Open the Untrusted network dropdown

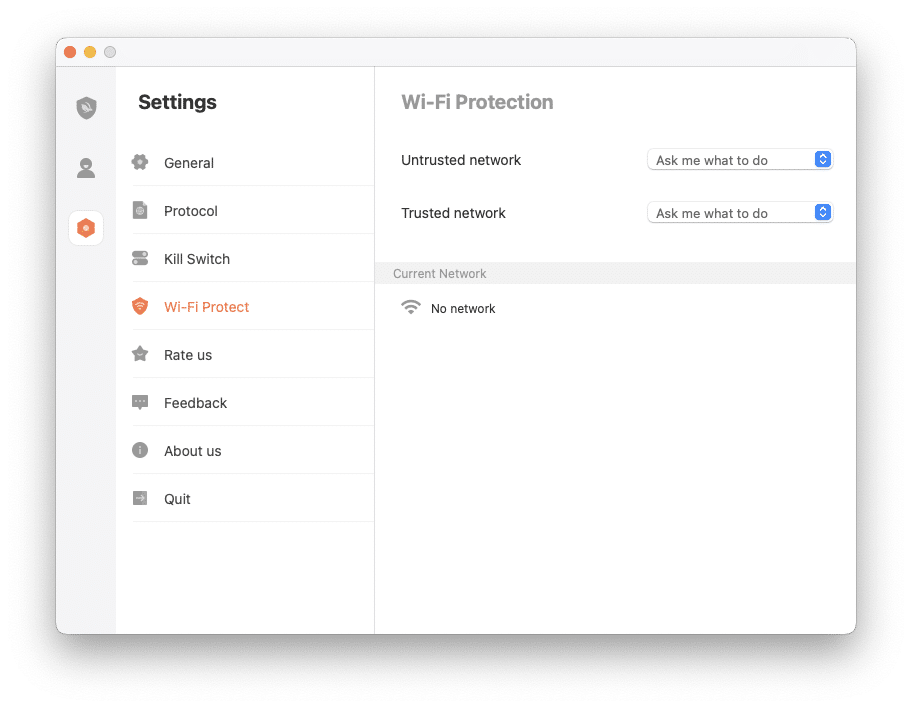tap(740, 159)
